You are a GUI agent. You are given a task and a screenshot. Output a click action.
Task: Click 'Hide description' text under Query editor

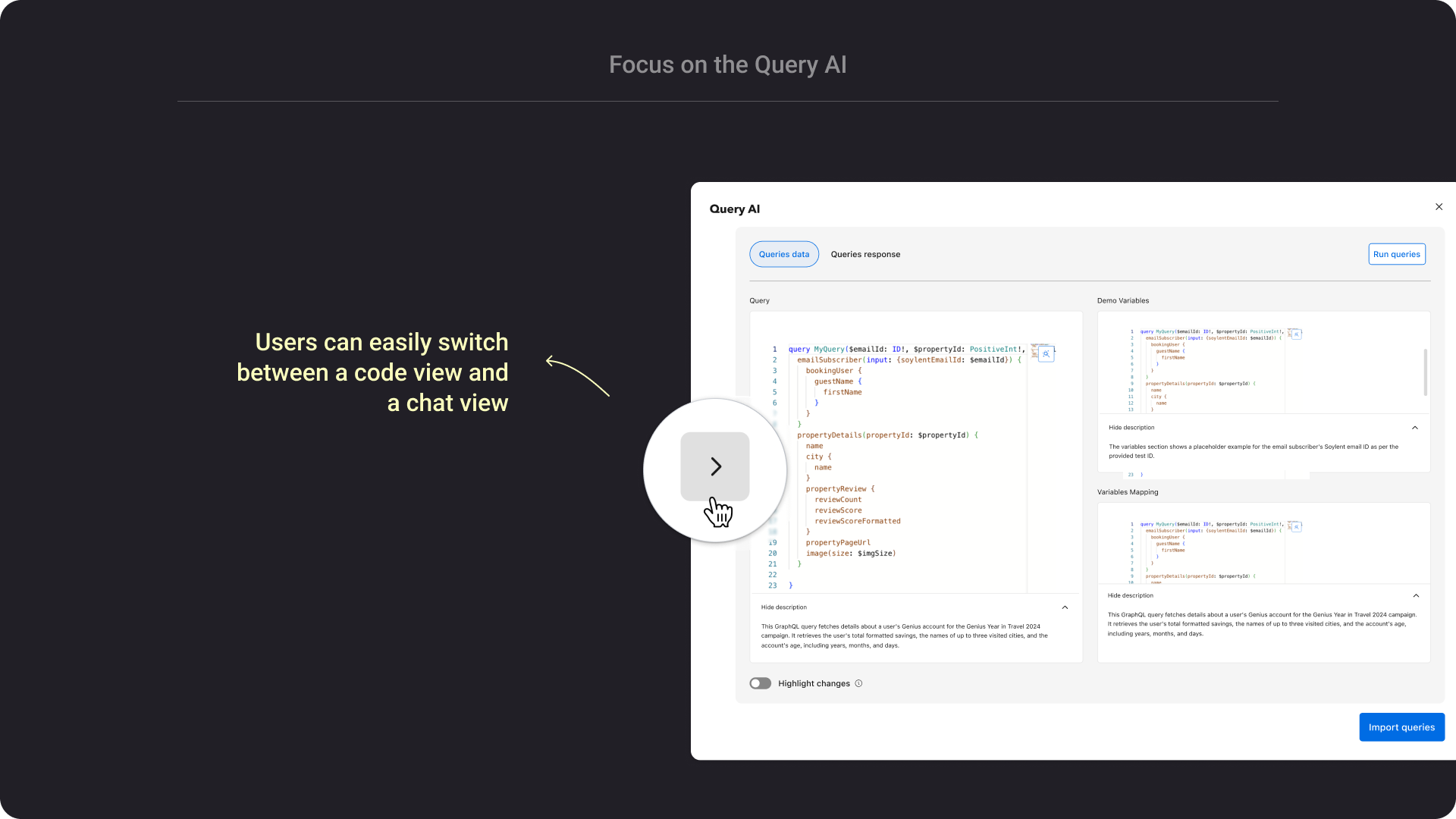[x=783, y=607]
